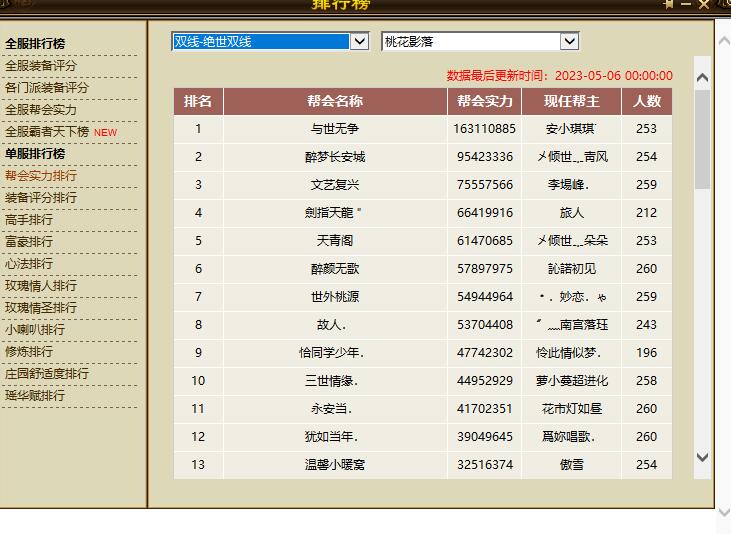Click the table scroll down arrow
731x534 pixels.
click(x=702, y=457)
